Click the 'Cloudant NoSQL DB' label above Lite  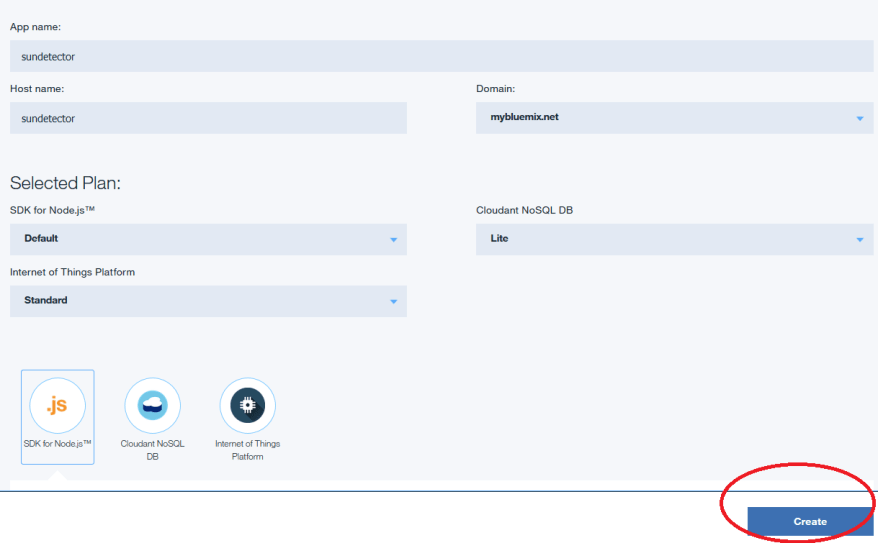pos(525,210)
